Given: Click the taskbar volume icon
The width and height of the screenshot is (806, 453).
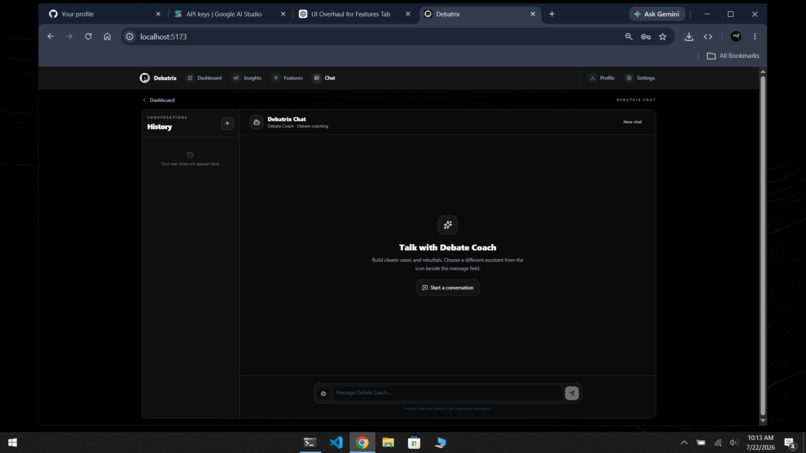Looking at the screenshot, I should [x=734, y=443].
